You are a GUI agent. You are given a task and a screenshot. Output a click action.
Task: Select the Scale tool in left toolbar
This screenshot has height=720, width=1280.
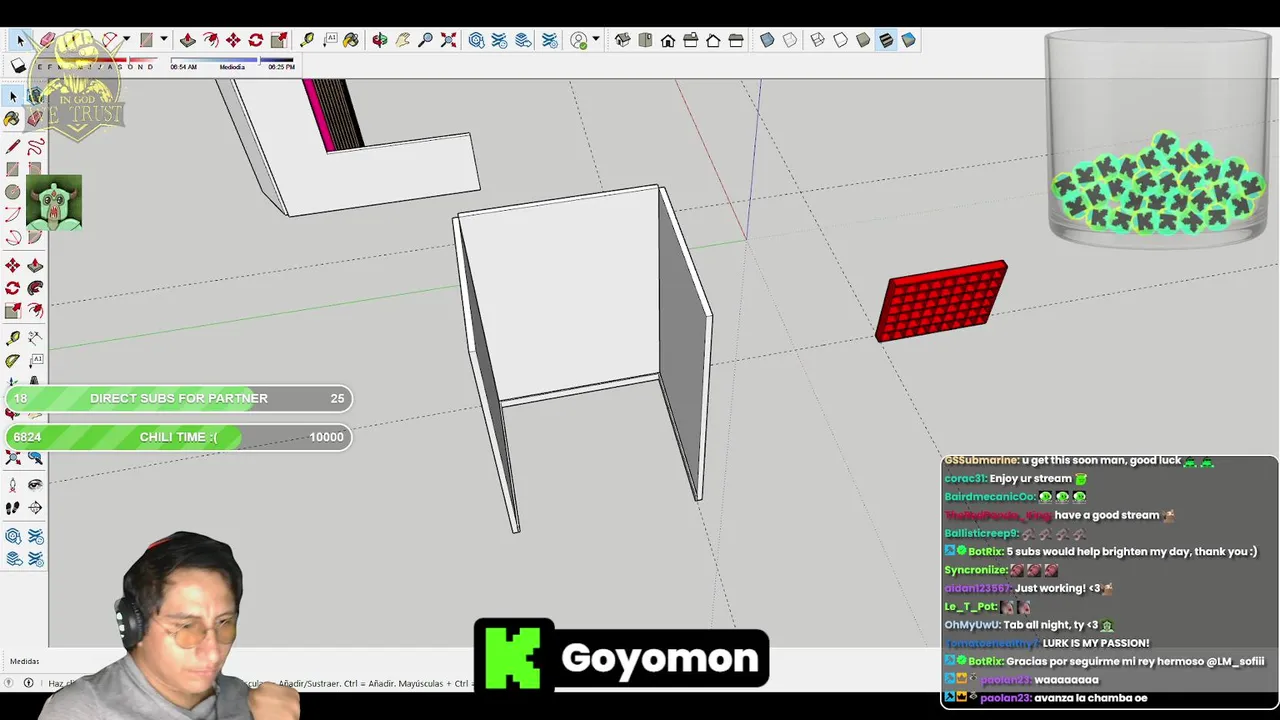click(12, 310)
